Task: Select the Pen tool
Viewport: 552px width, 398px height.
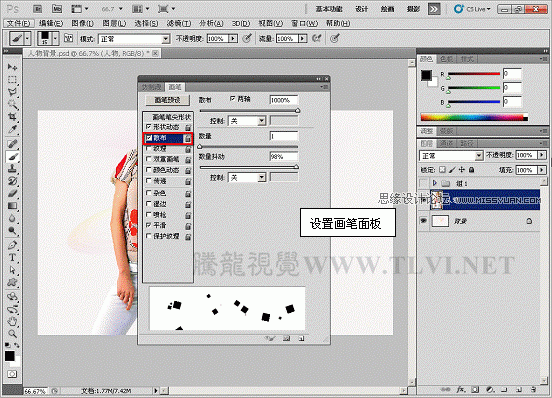Action: coord(12,245)
